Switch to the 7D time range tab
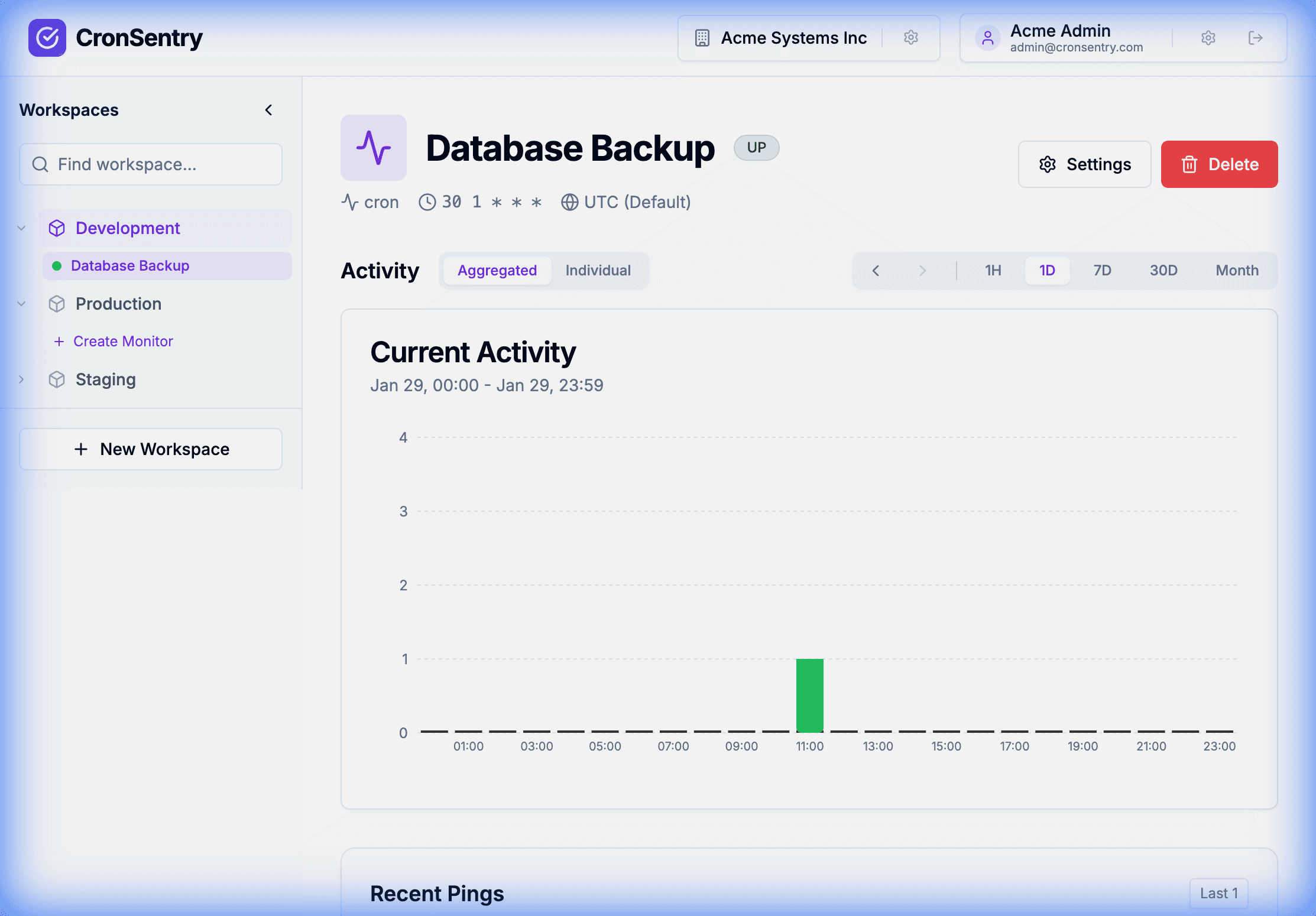The width and height of the screenshot is (1316, 916). pos(1102,271)
